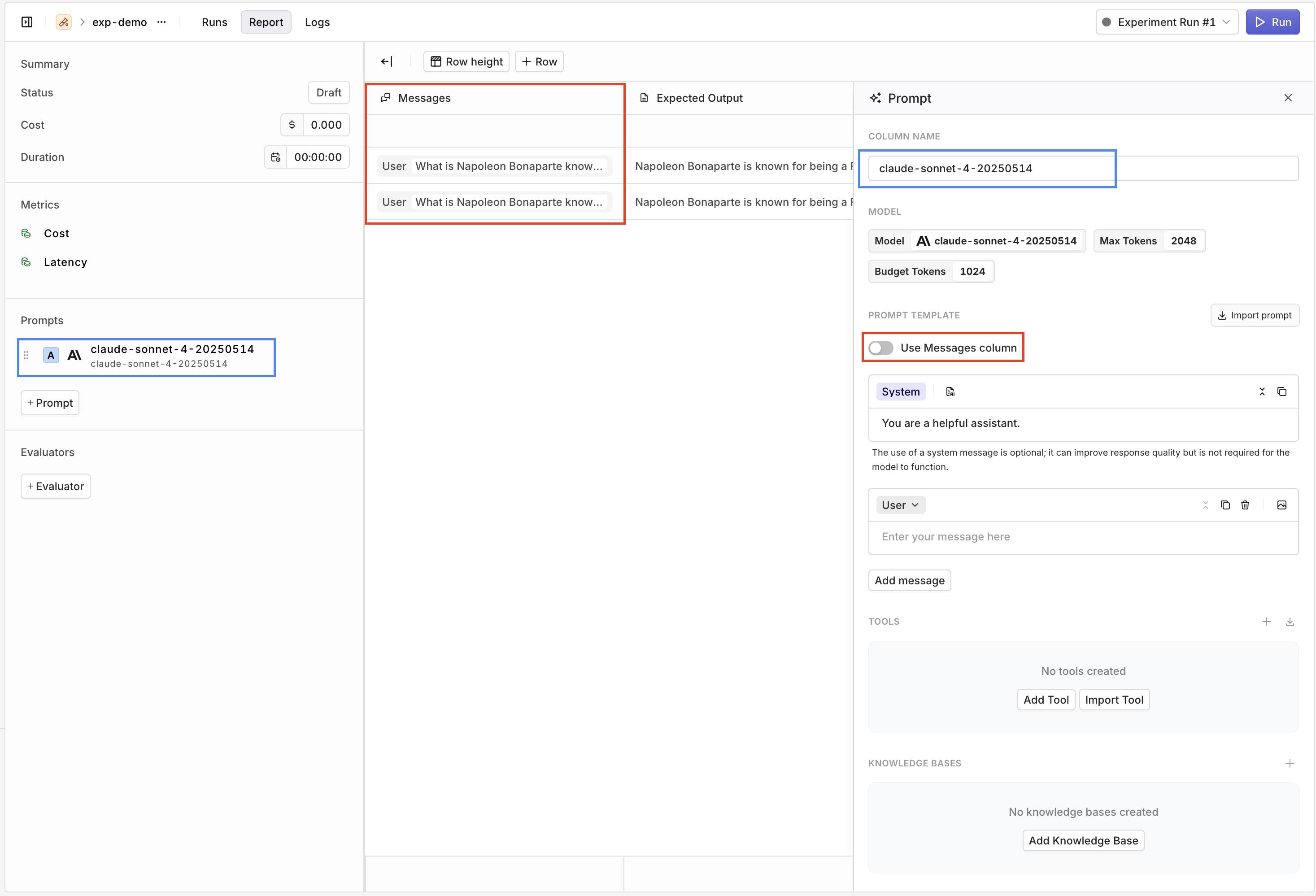The width and height of the screenshot is (1316, 896).
Task: Click the Latency metric icon
Action: [26, 262]
